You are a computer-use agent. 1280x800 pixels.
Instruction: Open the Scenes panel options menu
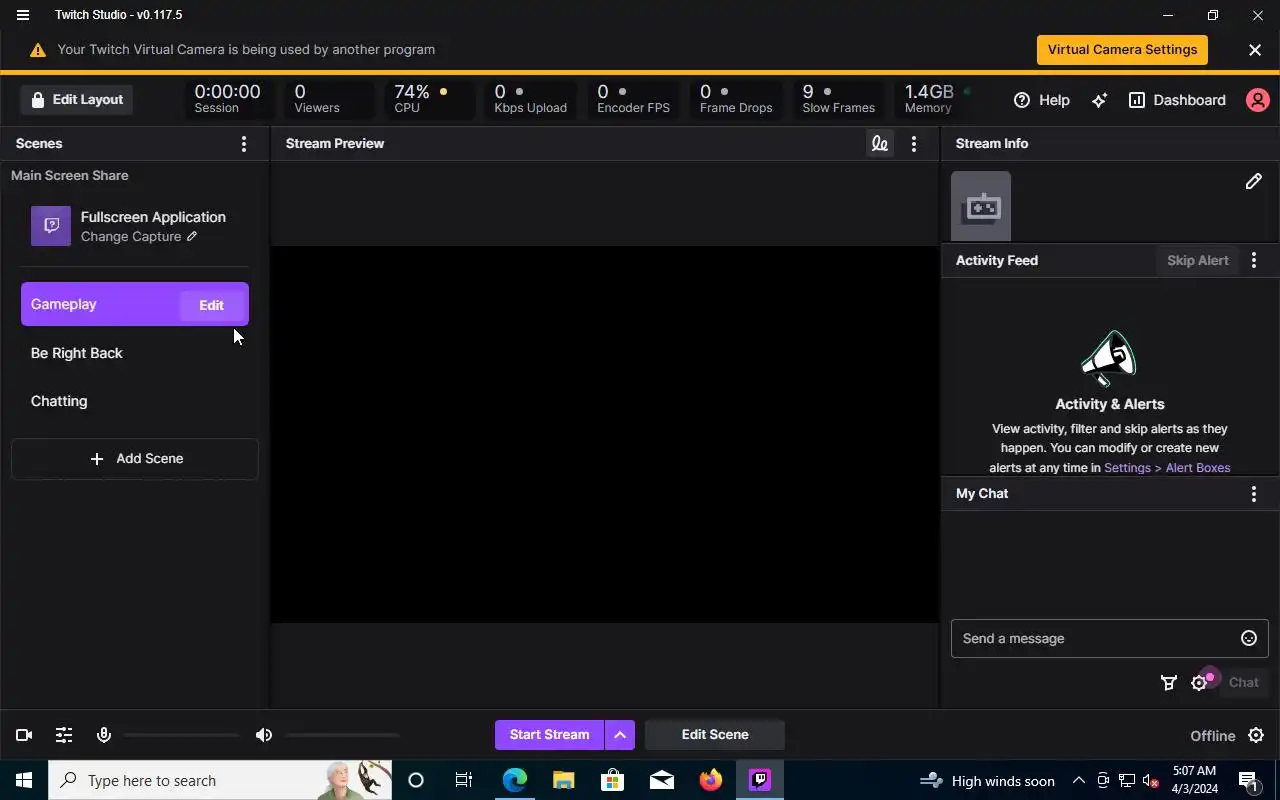[244, 144]
